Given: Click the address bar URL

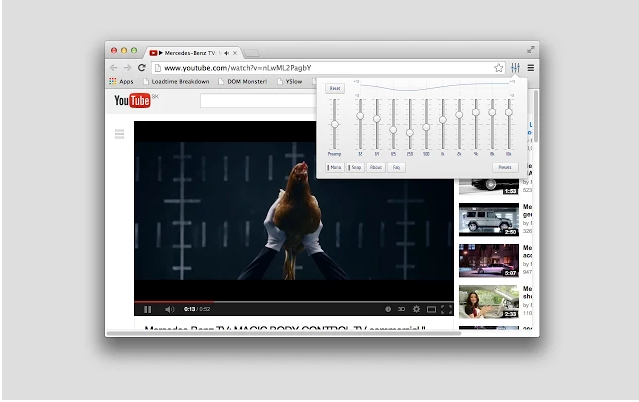Looking at the screenshot, I should (238, 68).
